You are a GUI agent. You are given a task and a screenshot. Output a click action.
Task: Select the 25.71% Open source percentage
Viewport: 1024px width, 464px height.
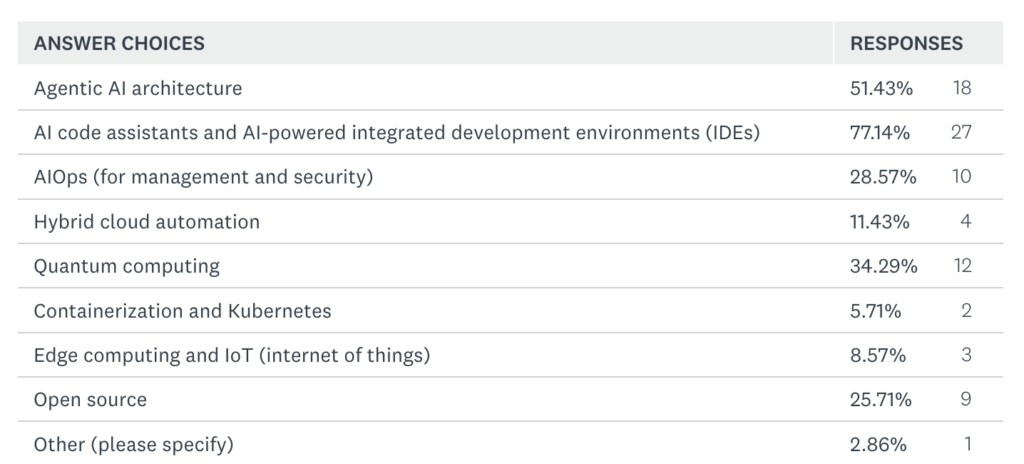point(880,400)
